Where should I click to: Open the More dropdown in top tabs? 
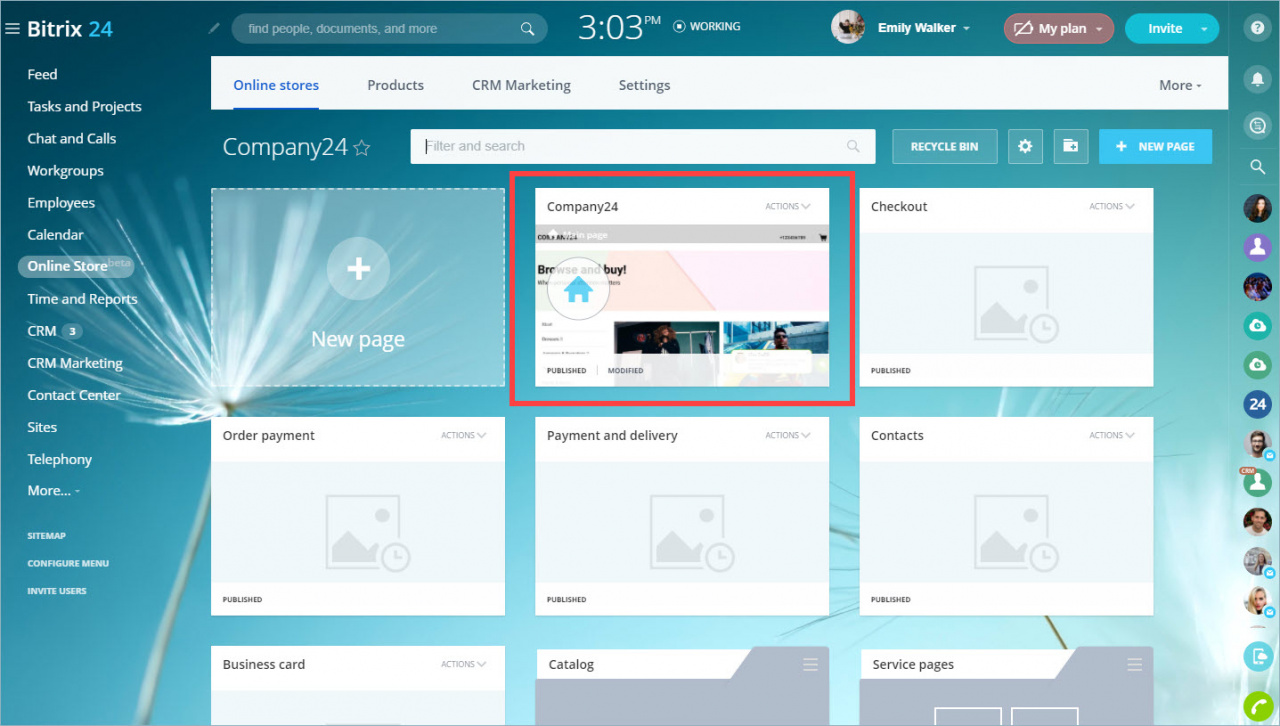click(1180, 85)
